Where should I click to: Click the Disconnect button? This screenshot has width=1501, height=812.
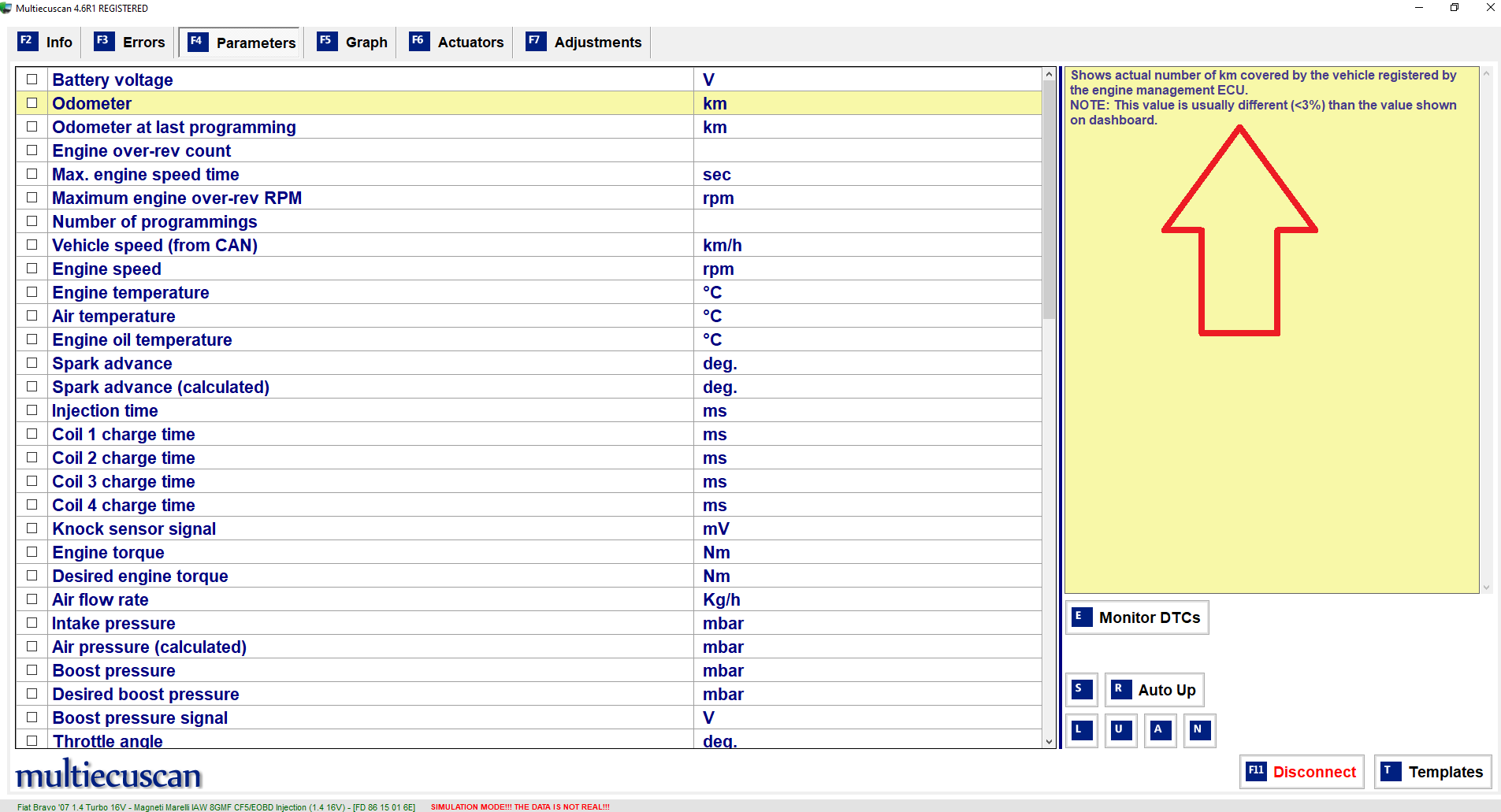1302,772
